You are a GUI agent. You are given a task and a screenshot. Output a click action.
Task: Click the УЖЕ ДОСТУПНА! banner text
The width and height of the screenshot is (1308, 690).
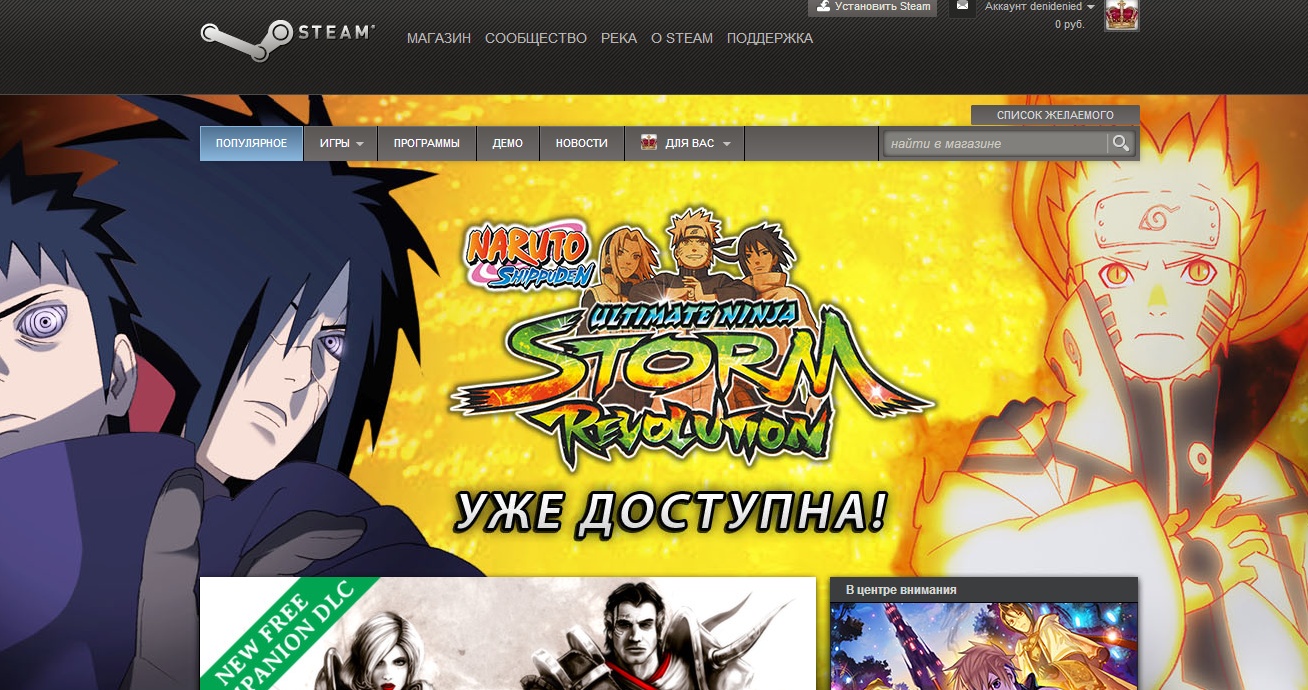[671, 511]
